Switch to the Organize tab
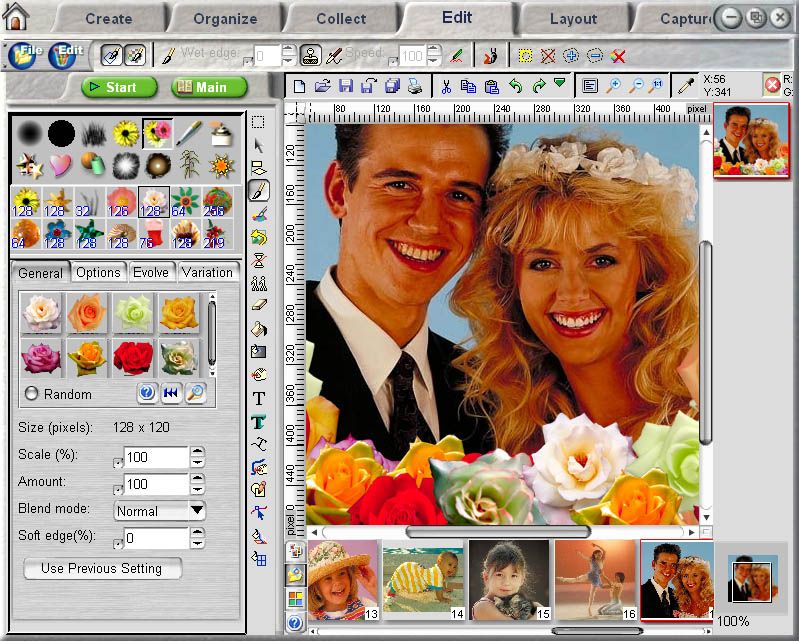The width and height of the screenshot is (799, 641). [225, 19]
